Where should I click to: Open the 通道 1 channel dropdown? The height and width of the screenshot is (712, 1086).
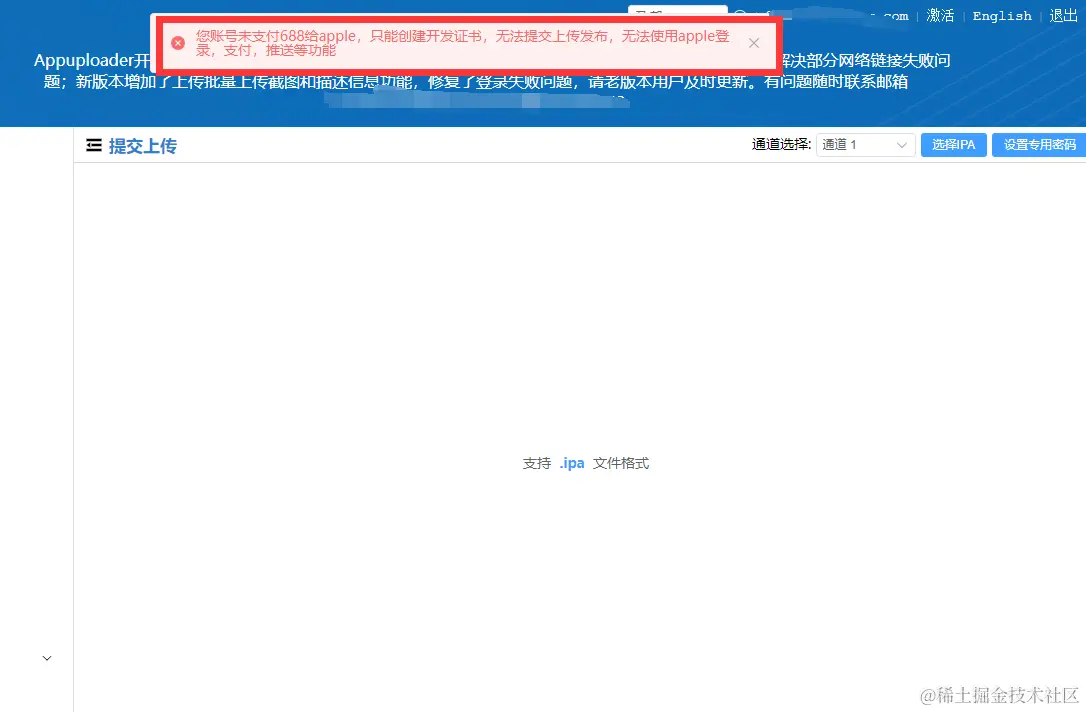[866, 145]
